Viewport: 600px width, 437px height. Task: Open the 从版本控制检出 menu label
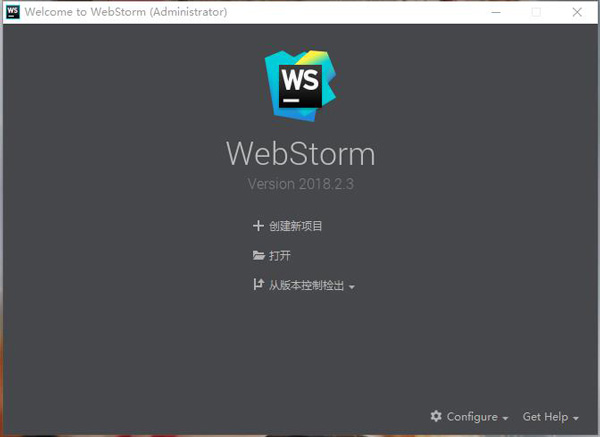pyautogui.click(x=307, y=285)
